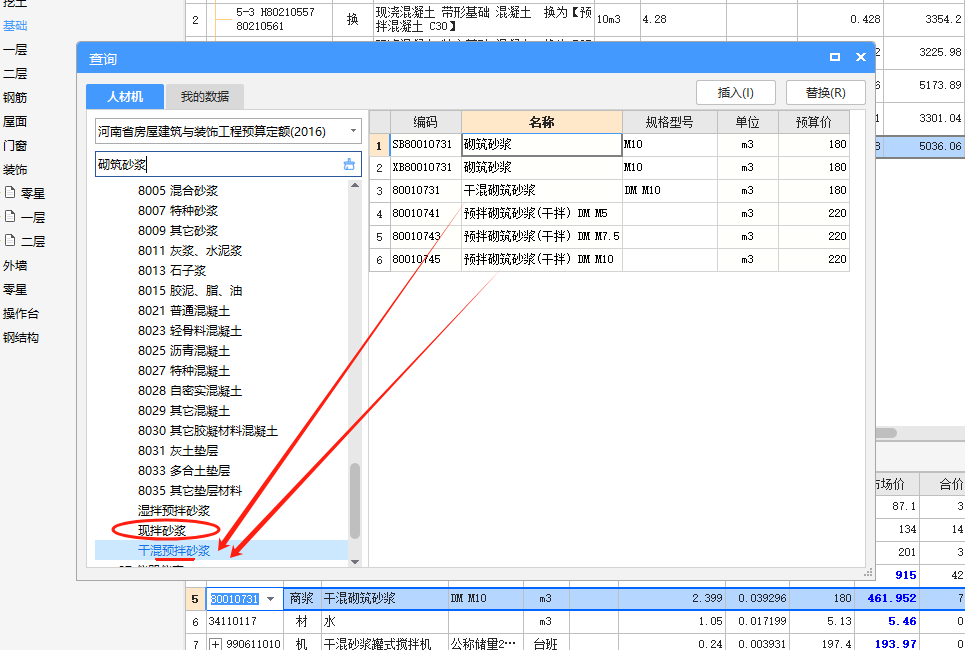This screenshot has width=965, height=650.
Task: Click 编码 column header
Action: click(425, 122)
